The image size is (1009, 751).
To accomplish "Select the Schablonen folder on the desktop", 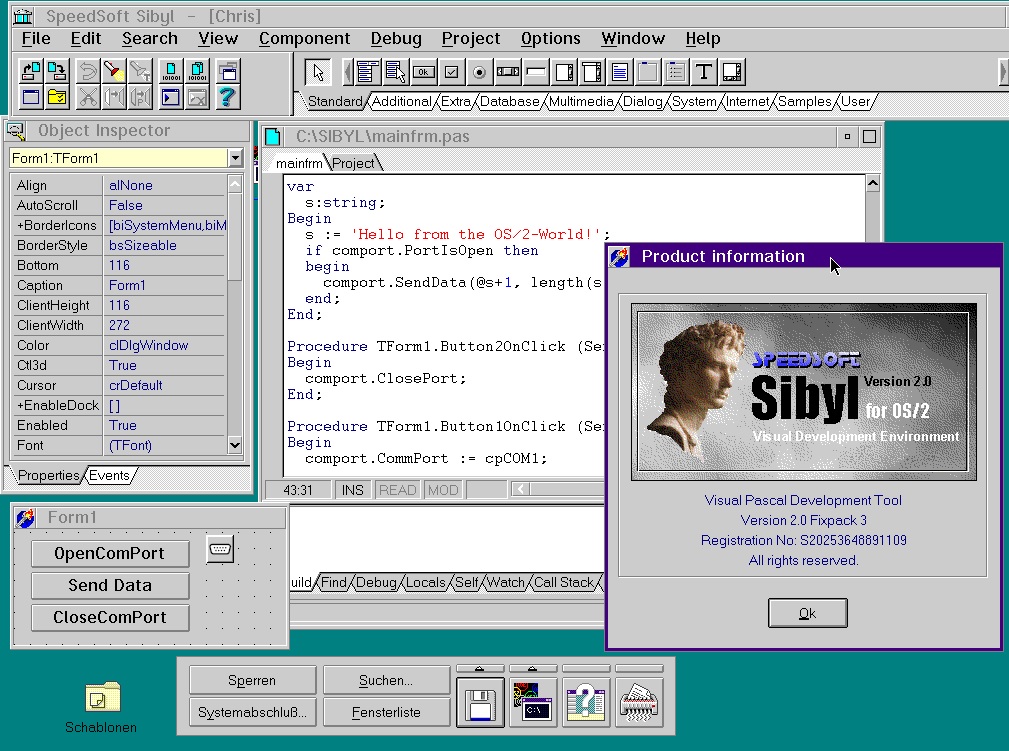I will click(x=102, y=707).
